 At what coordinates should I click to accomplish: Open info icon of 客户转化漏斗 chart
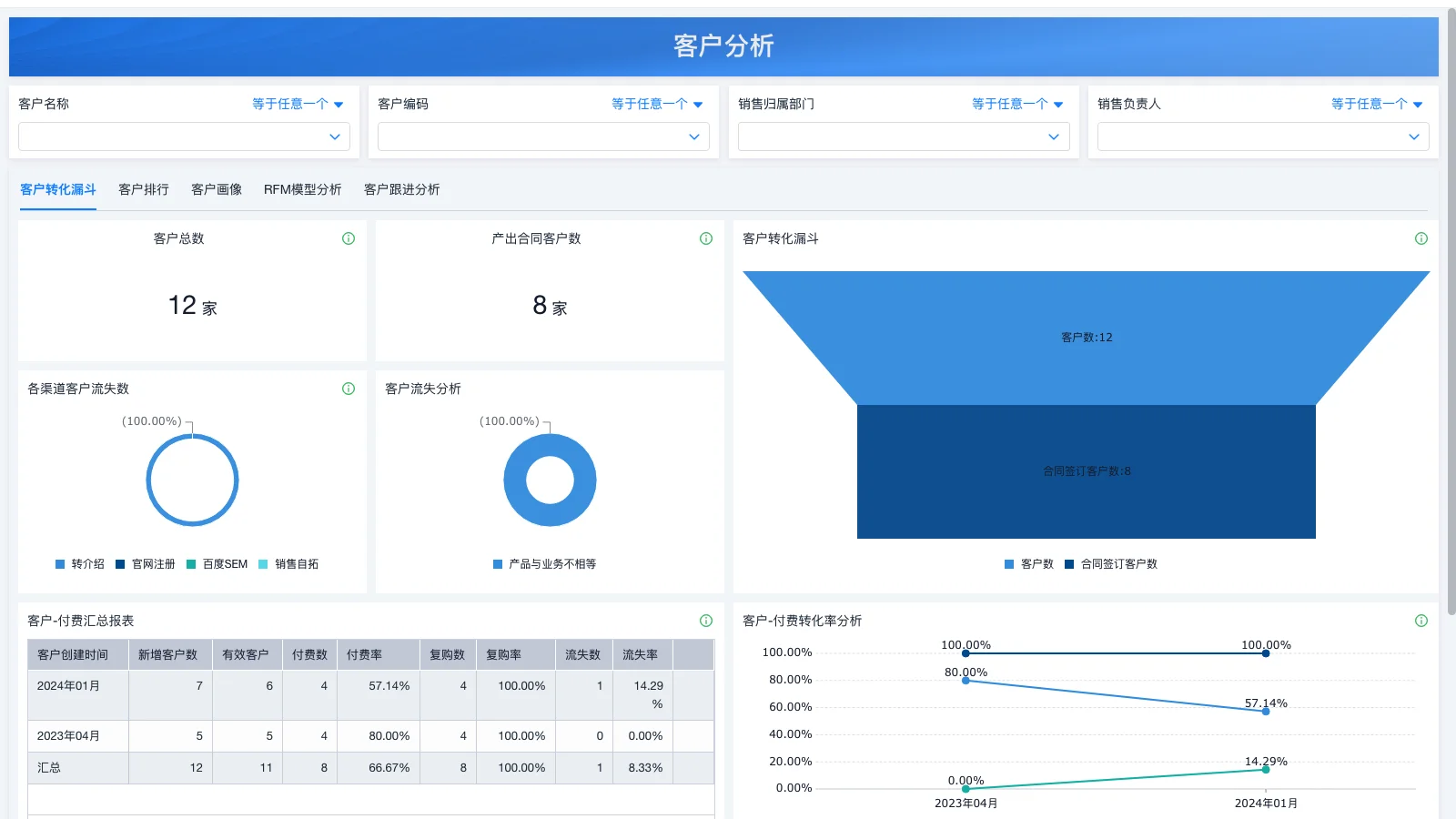click(1421, 238)
